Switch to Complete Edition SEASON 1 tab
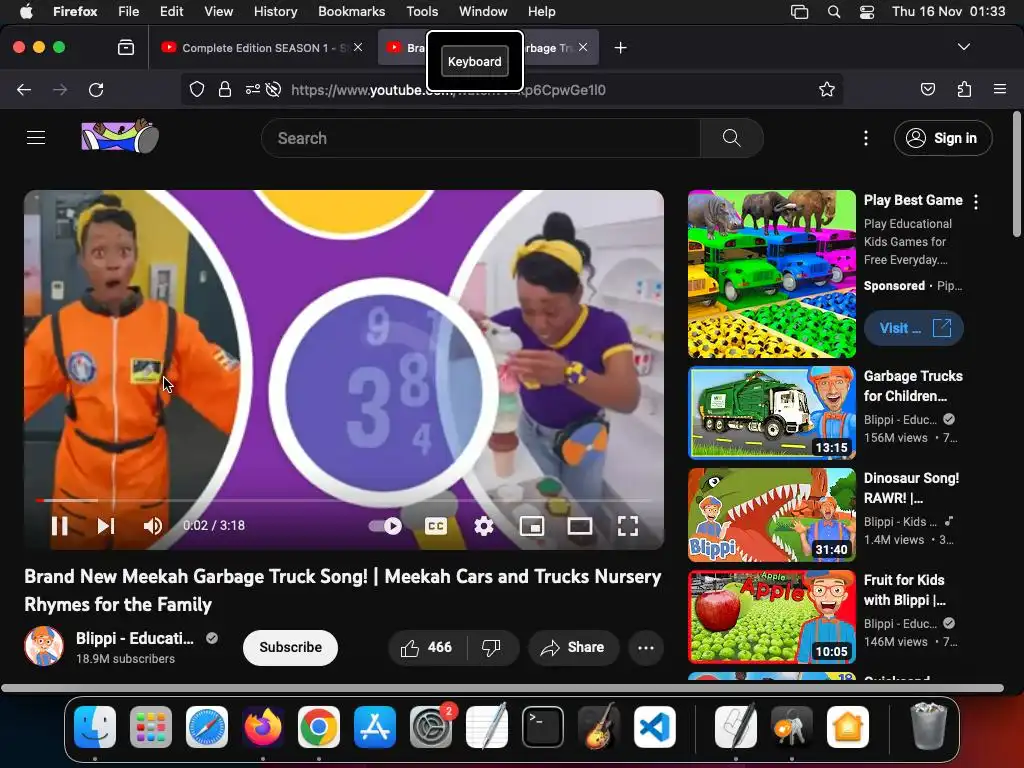 (x=261, y=48)
